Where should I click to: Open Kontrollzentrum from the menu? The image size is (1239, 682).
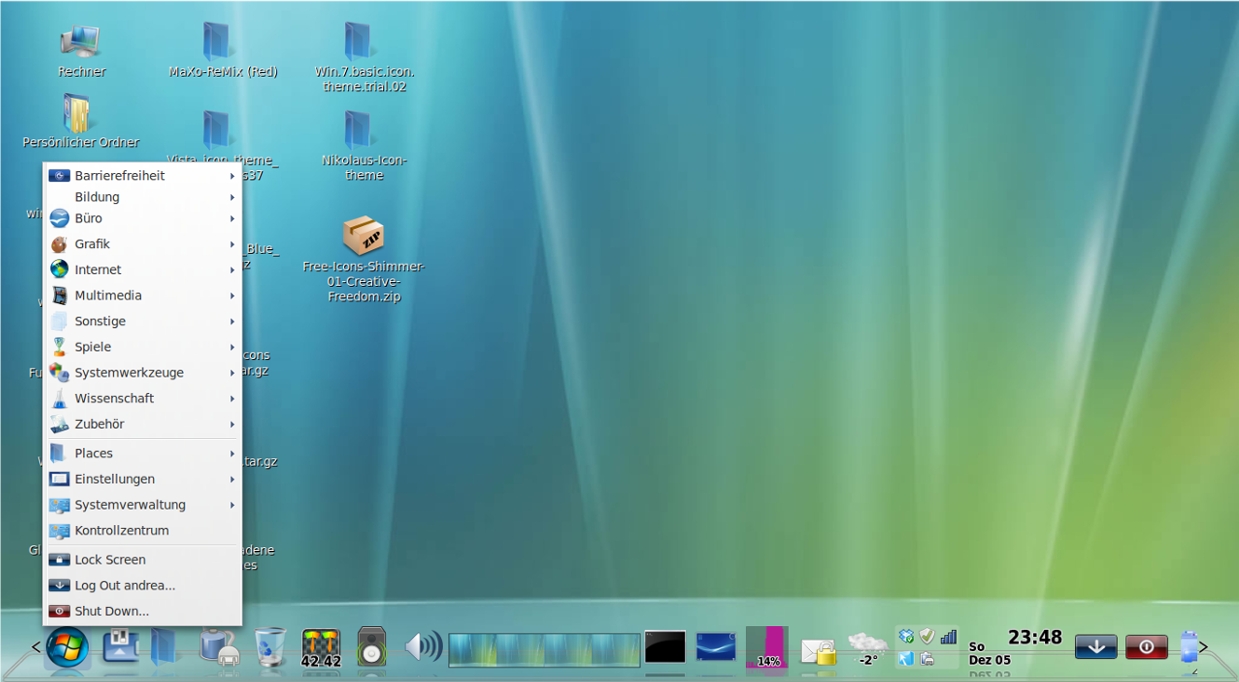pos(142,530)
